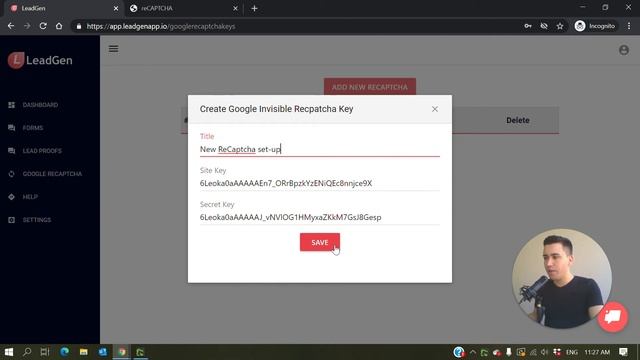
Task: Click the Delete column header
Action: click(518, 120)
